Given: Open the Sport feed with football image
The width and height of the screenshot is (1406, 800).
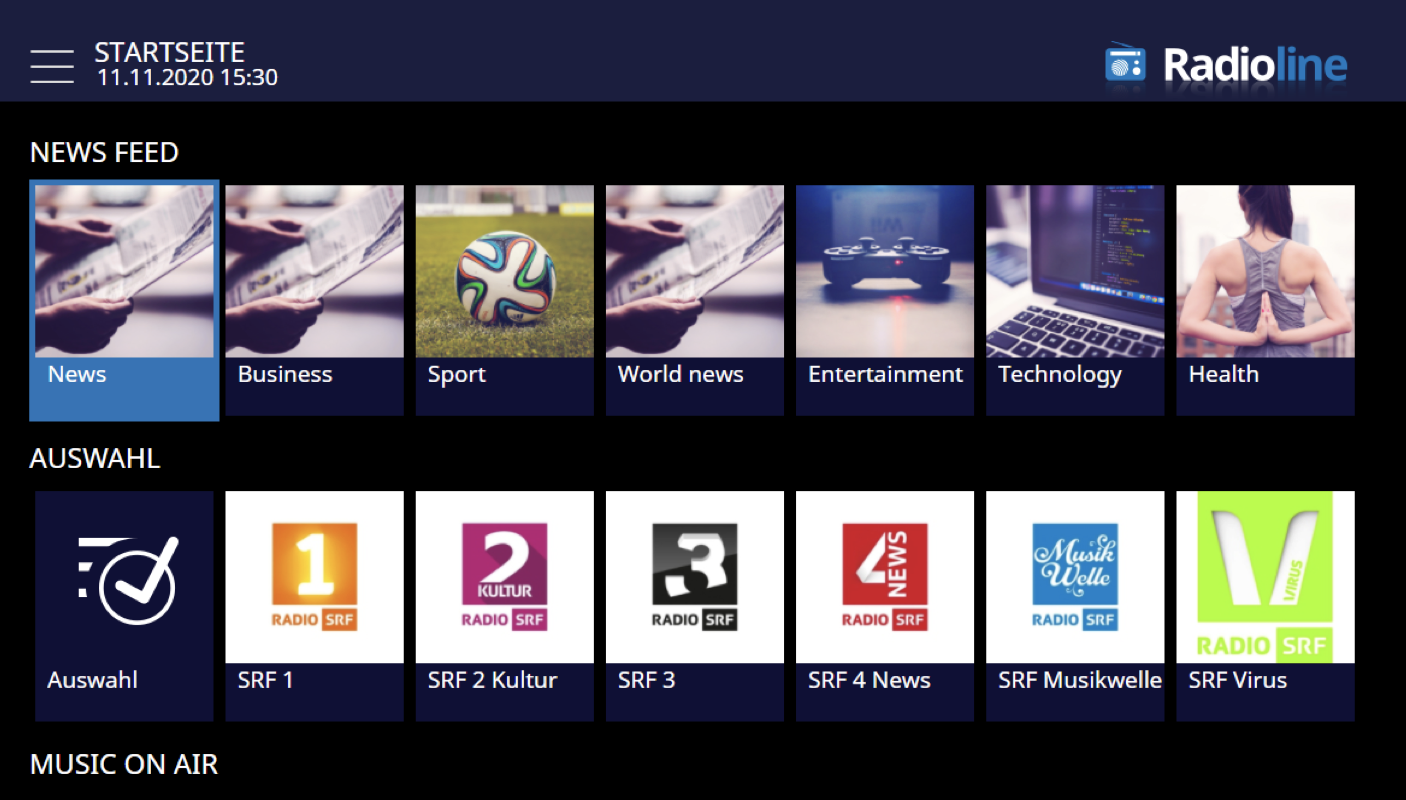Looking at the screenshot, I should [504, 300].
